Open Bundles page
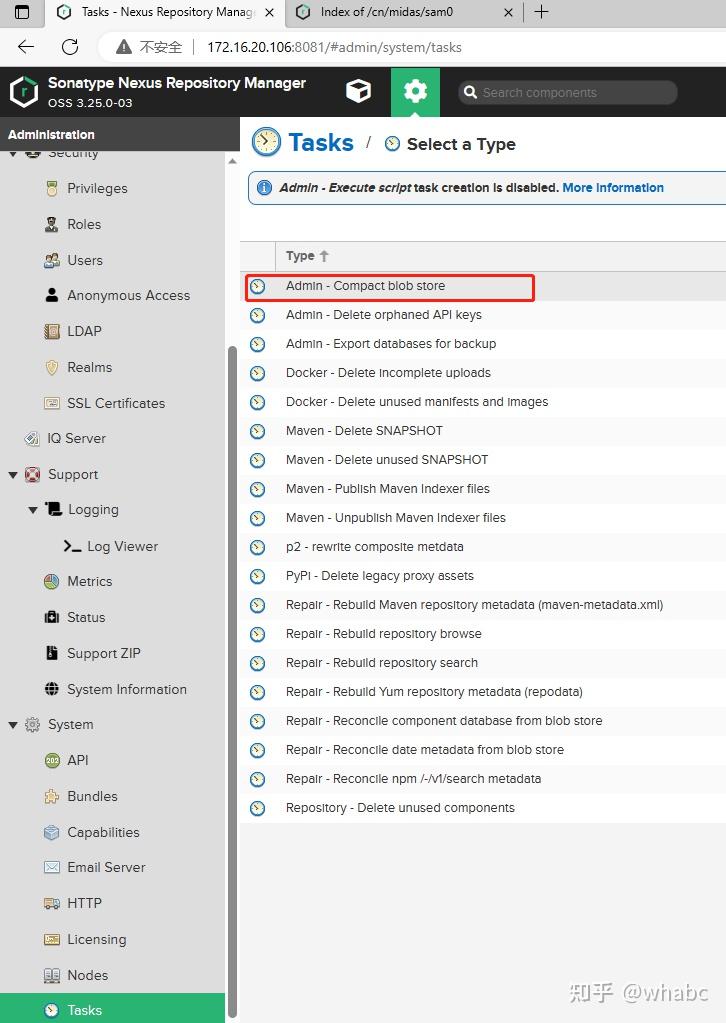Viewport: 726px width, 1023px height. (92, 797)
